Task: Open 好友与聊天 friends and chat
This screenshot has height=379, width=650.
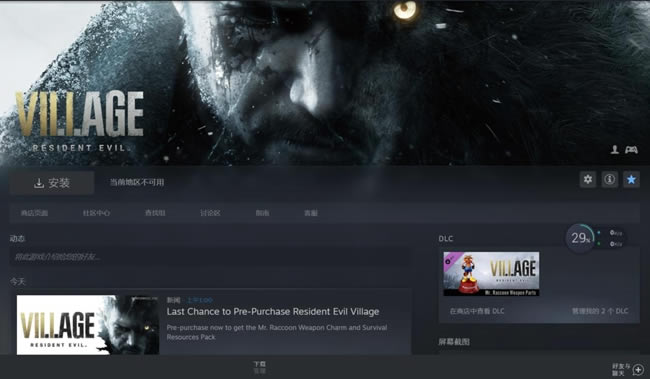Action: coord(621,369)
